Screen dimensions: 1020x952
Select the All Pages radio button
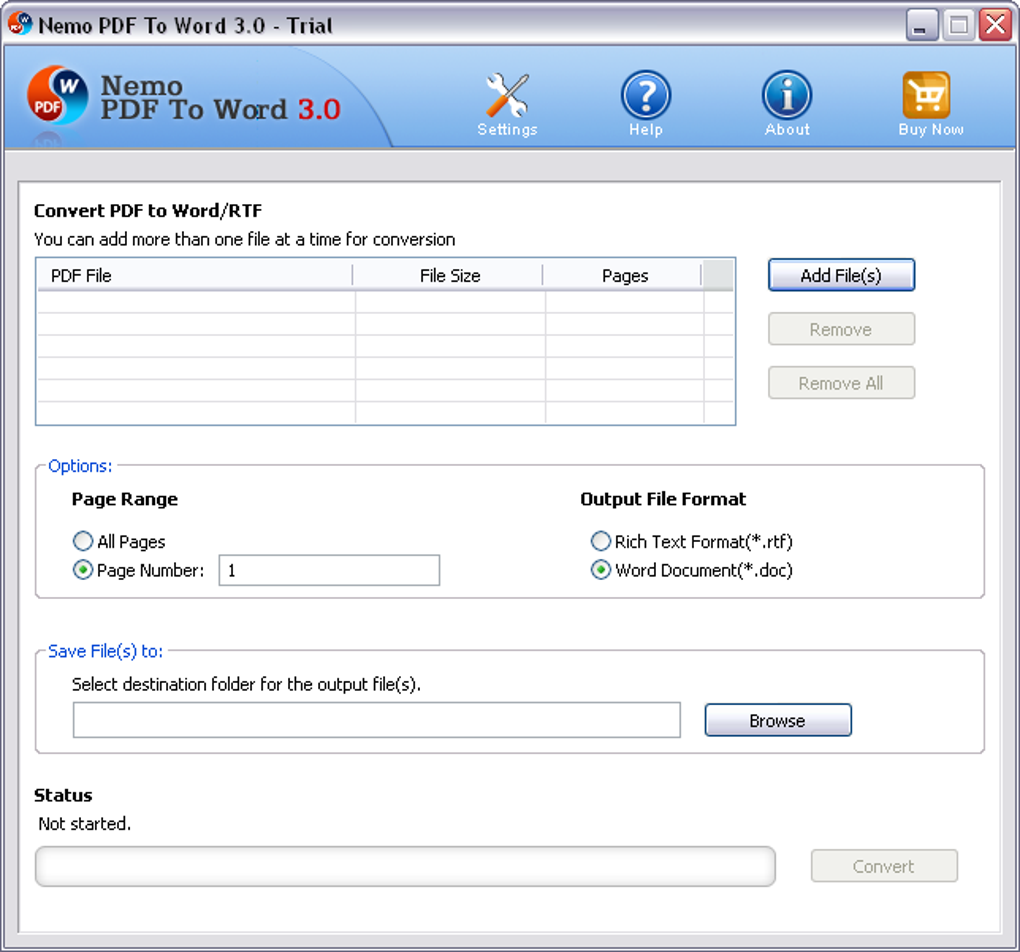(x=83, y=541)
